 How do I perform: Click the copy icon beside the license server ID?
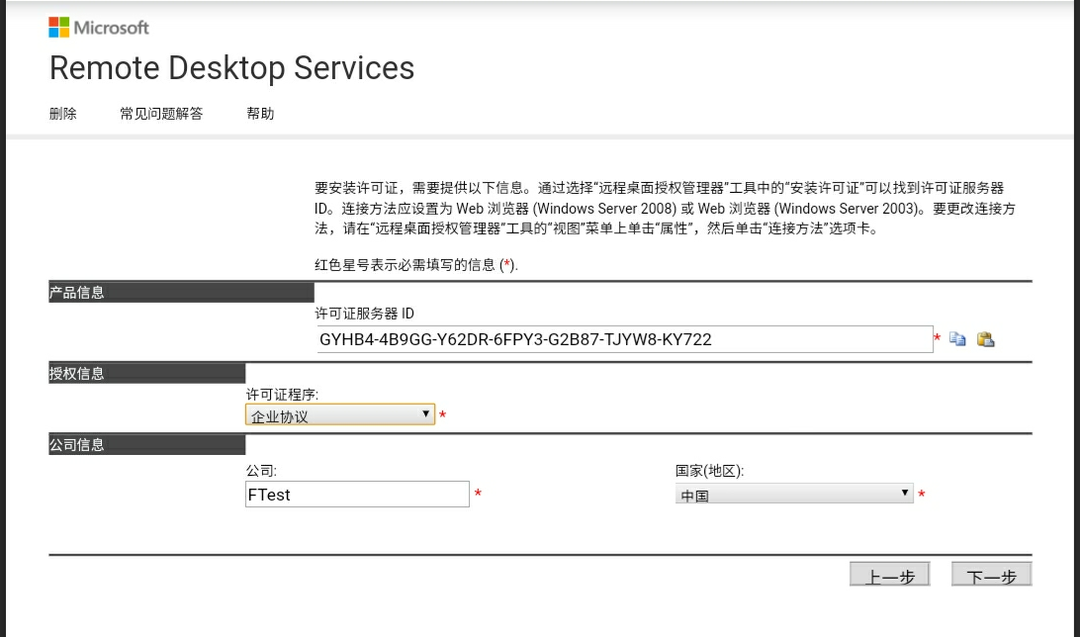click(957, 339)
